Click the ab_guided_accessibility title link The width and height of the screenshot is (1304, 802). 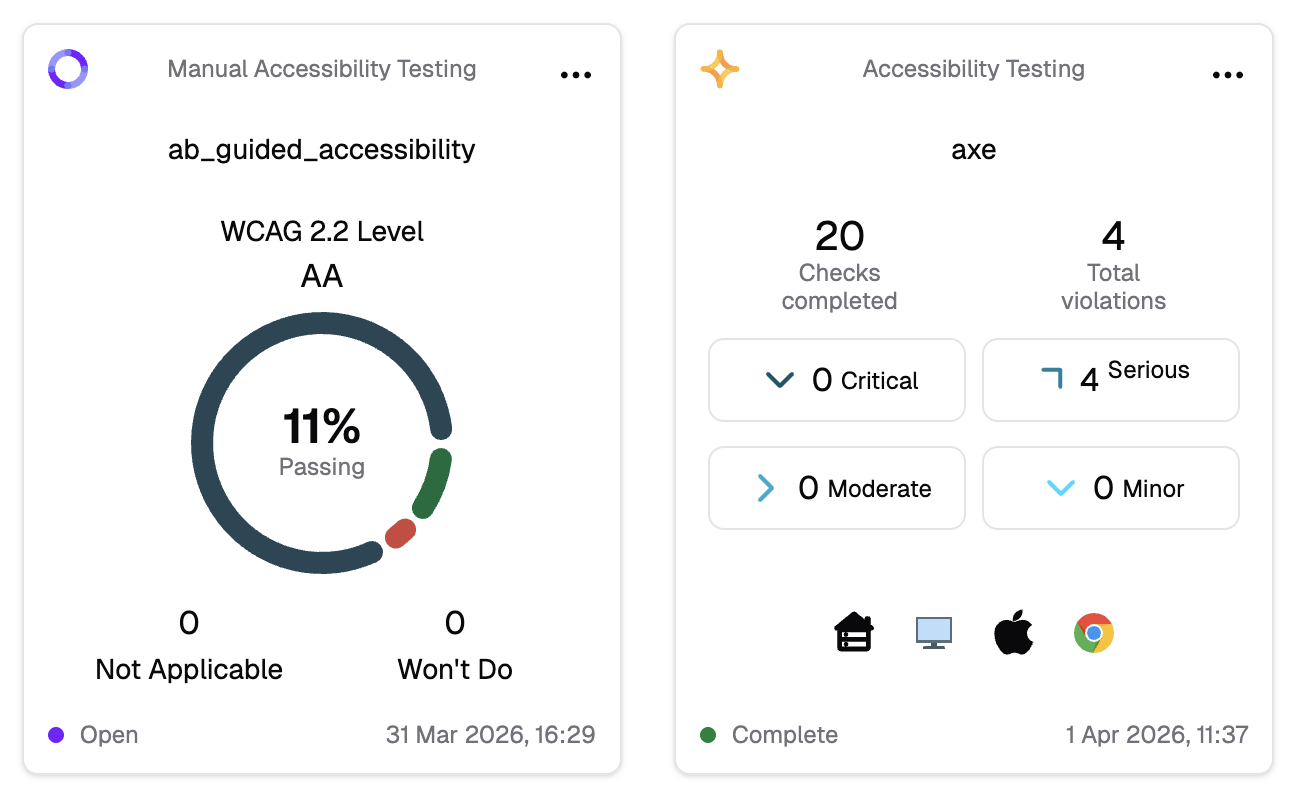point(322,150)
